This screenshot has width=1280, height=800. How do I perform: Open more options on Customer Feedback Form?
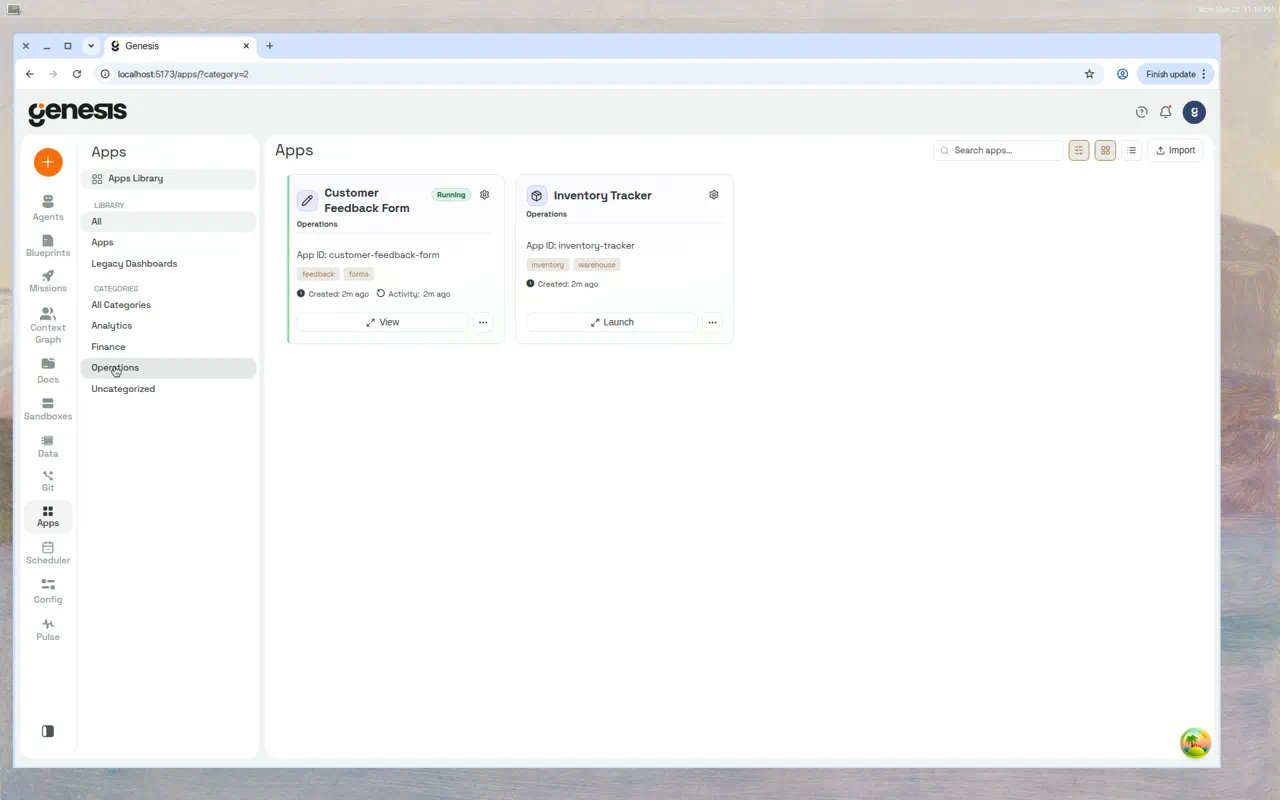coord(483,322)
